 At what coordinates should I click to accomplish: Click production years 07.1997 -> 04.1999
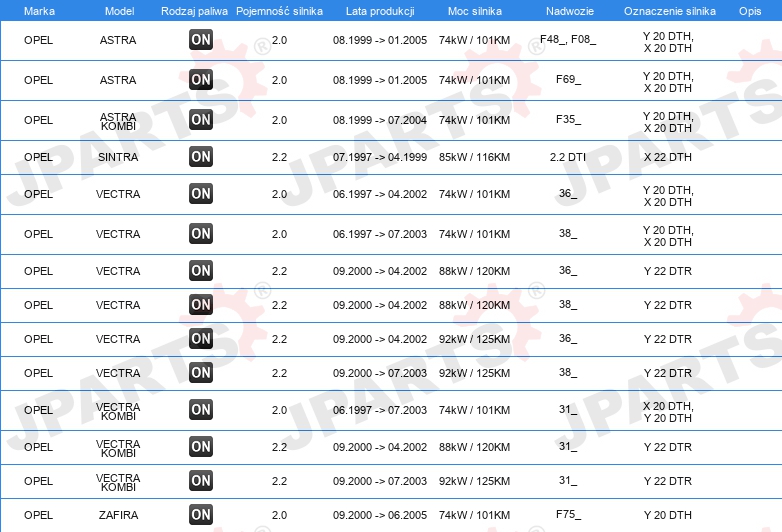coord(380,157)
